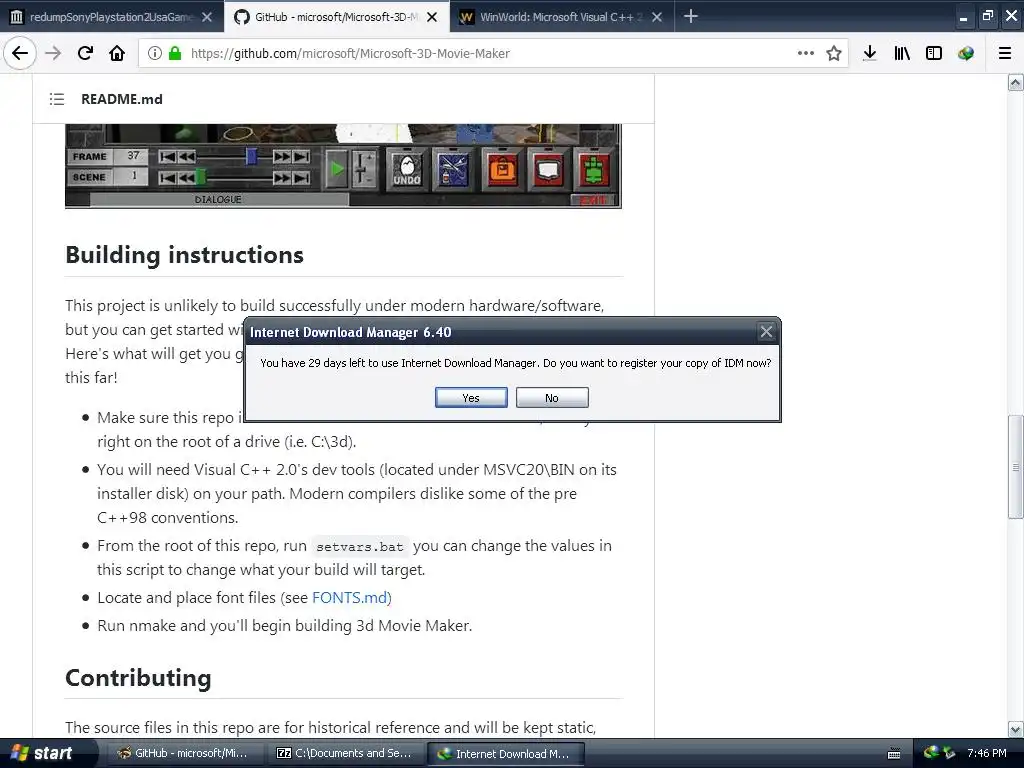Screen dimensions: 1024x768
Task: Close the redumpSonyPlaystation2UsaGame tab
Action: 207,17
